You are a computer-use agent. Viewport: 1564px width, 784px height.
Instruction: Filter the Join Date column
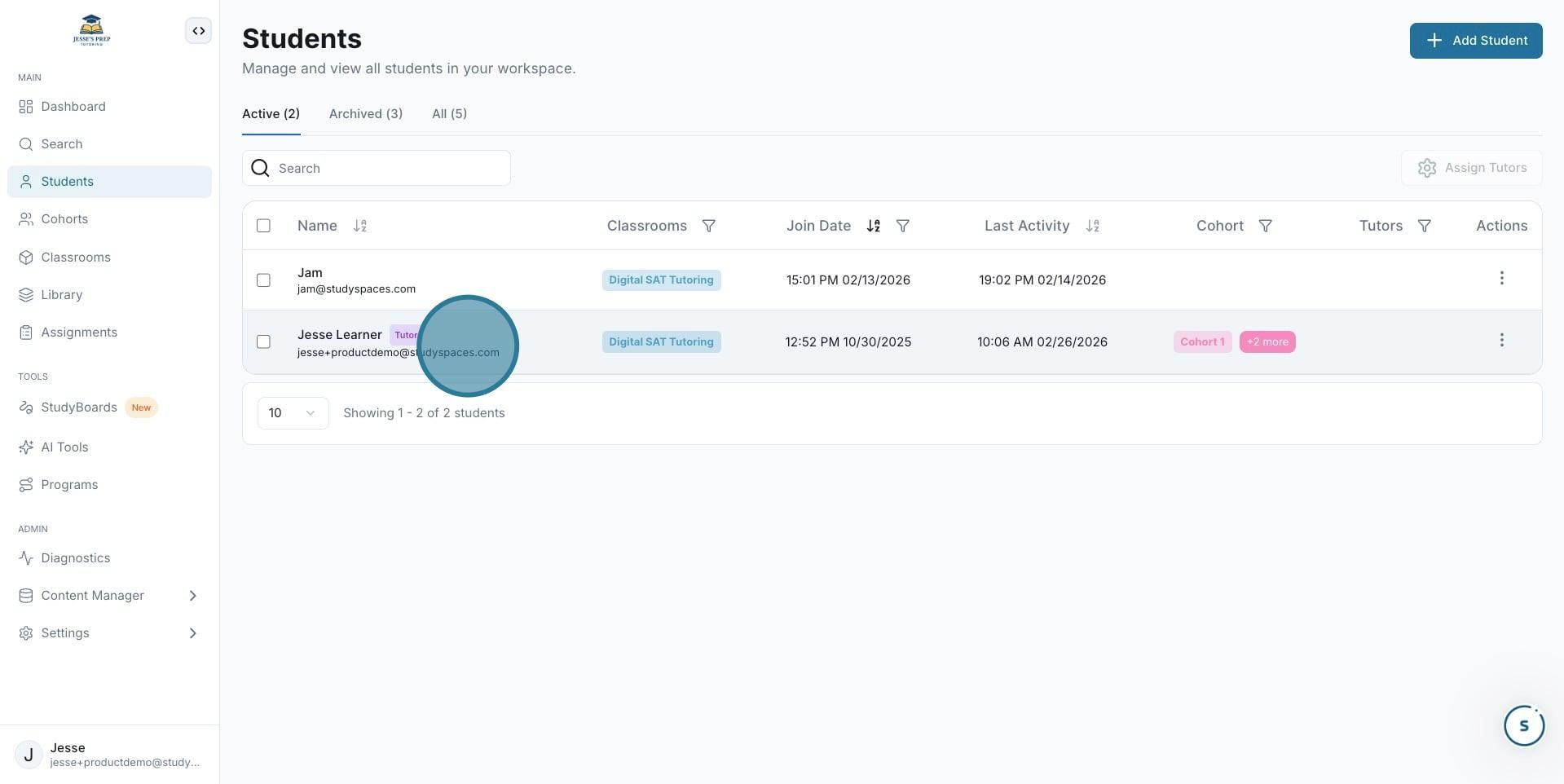[902, 226]
